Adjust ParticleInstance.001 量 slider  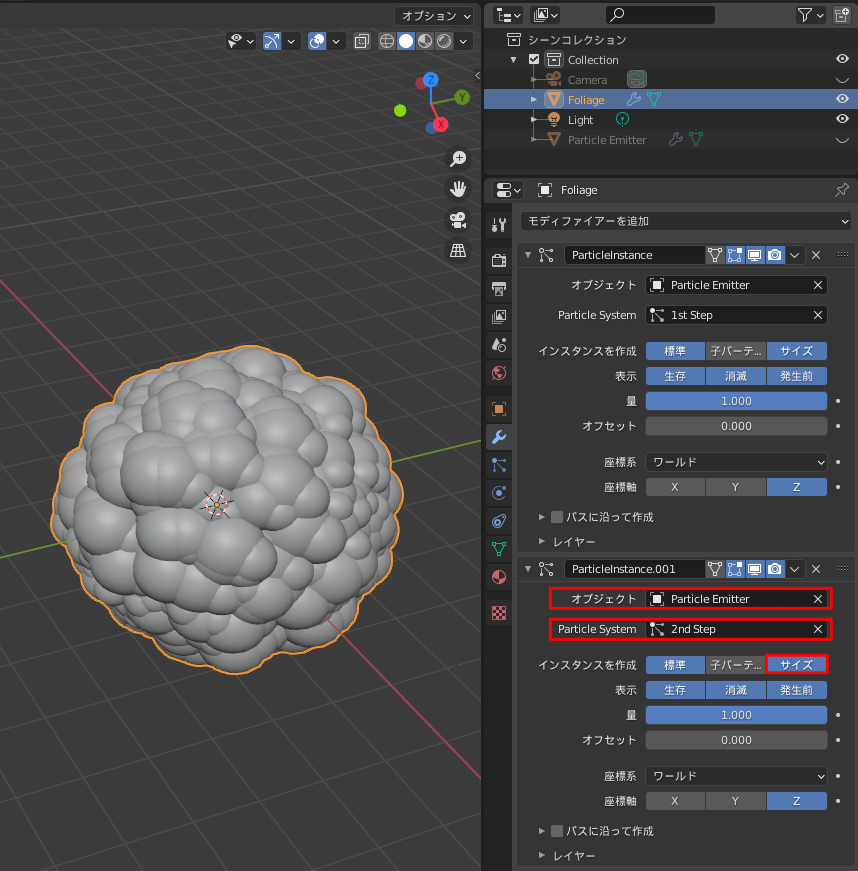coord(736,715)
